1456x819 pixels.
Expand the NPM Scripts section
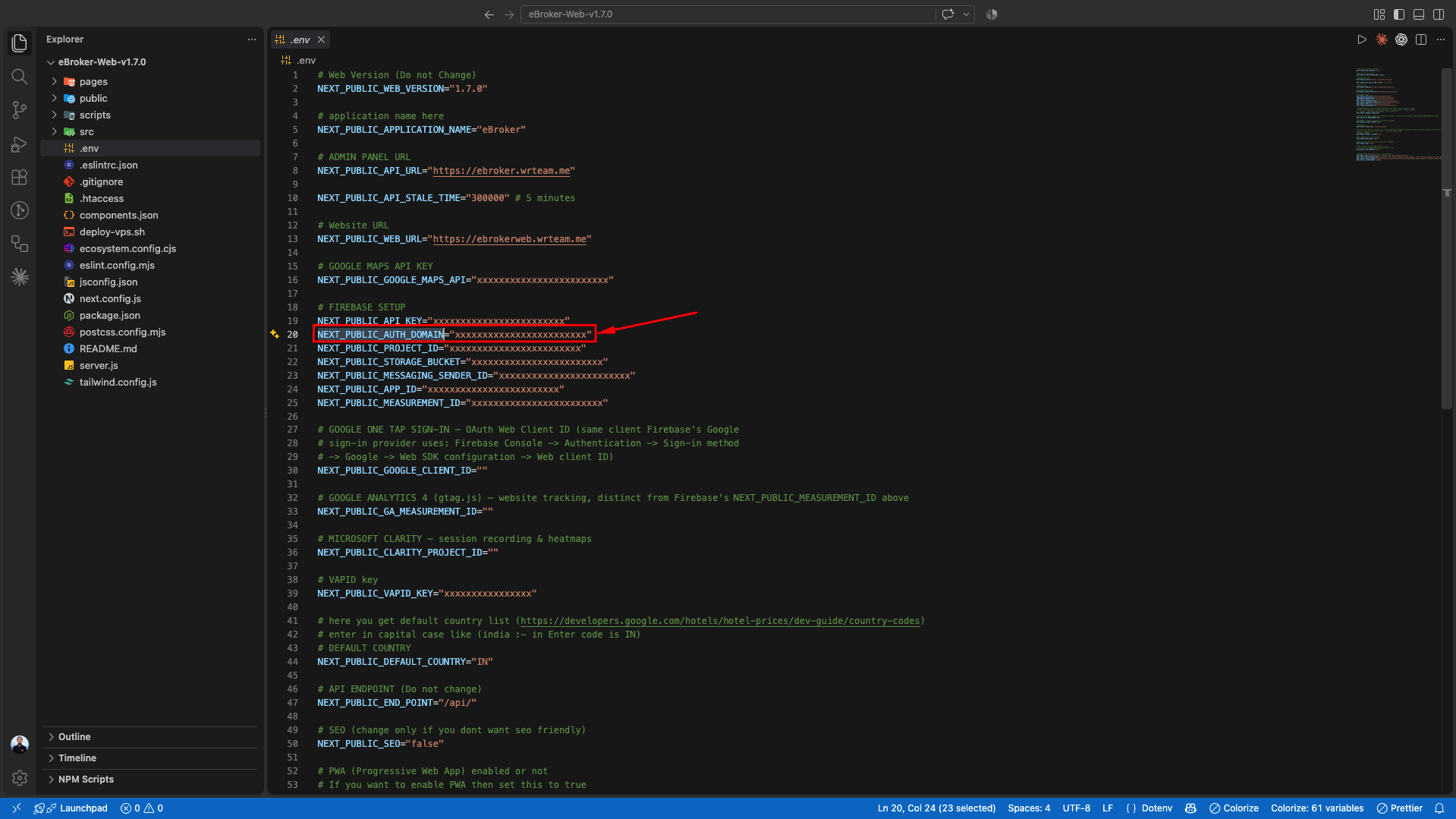pyautogui.click(x=150, y=780)
